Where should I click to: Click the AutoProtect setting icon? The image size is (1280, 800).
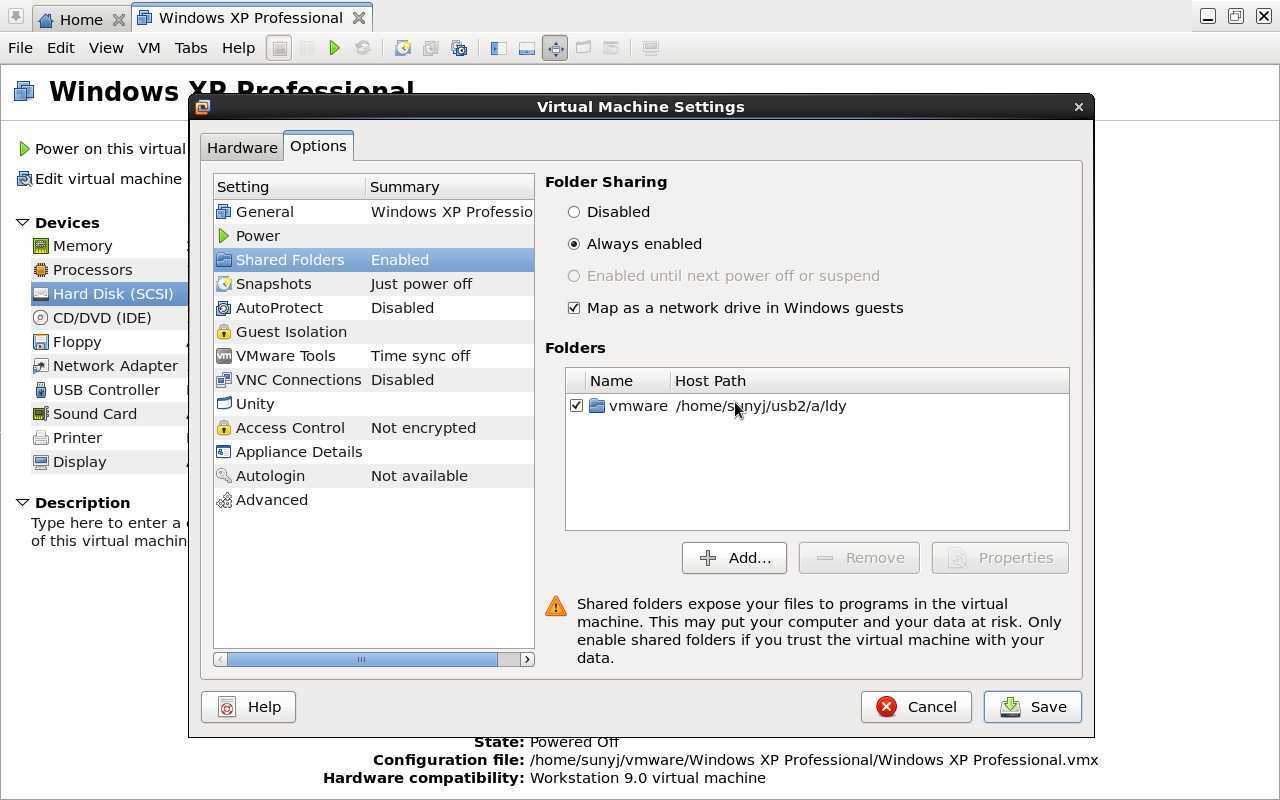224,308
